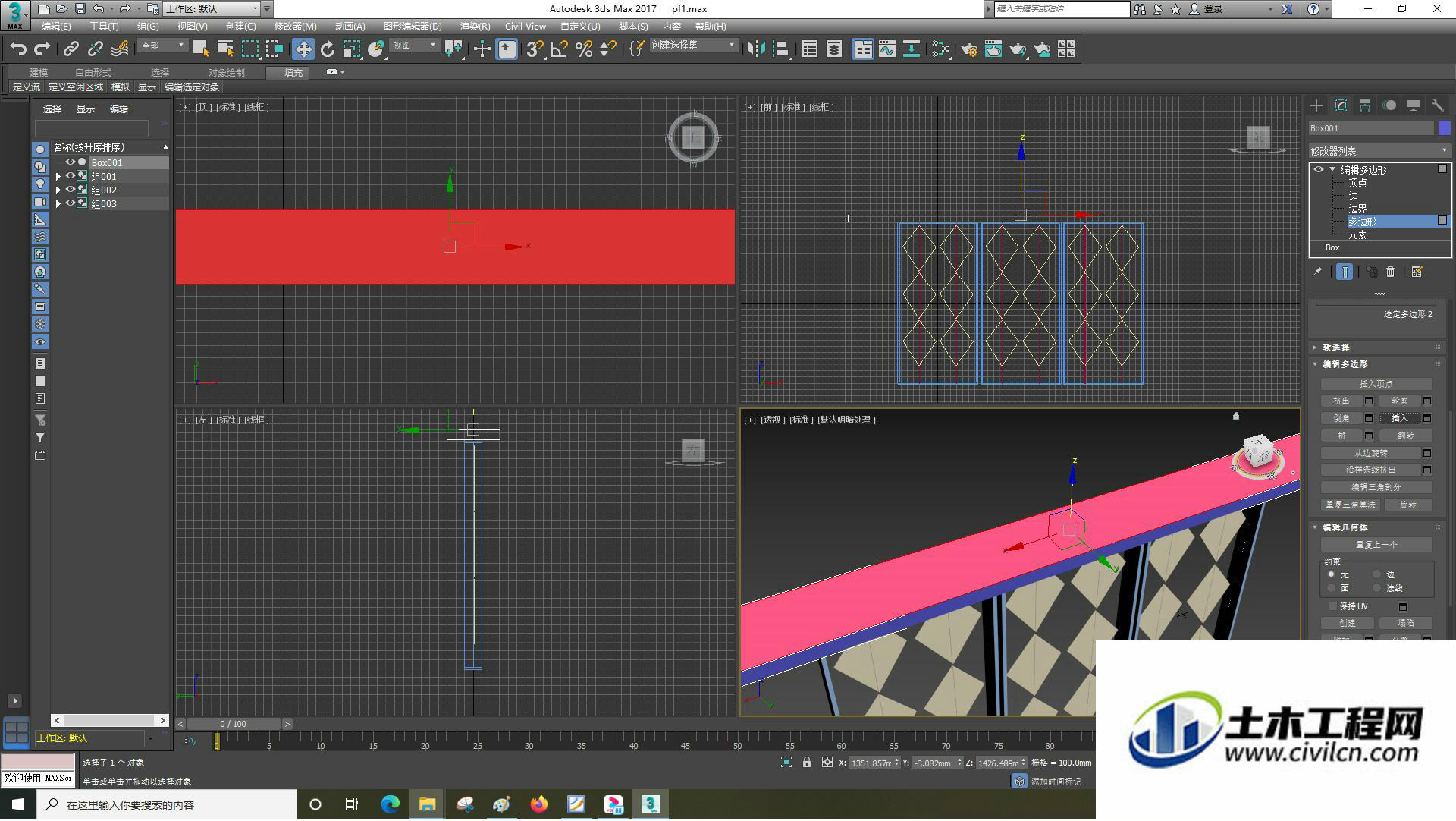Open the 修改器列表 dropdown
The image size is (1456, 821).
(1379, 151)
